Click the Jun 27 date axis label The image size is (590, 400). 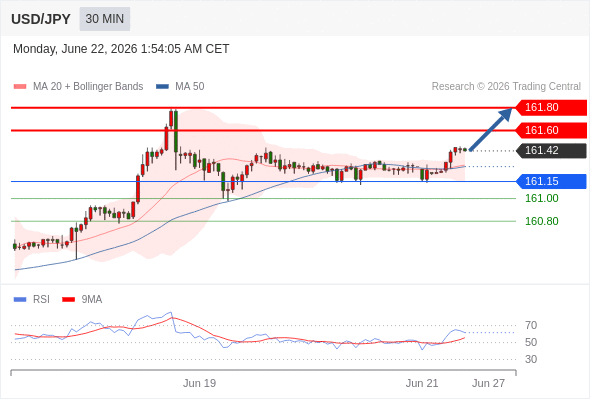[488, 383]
